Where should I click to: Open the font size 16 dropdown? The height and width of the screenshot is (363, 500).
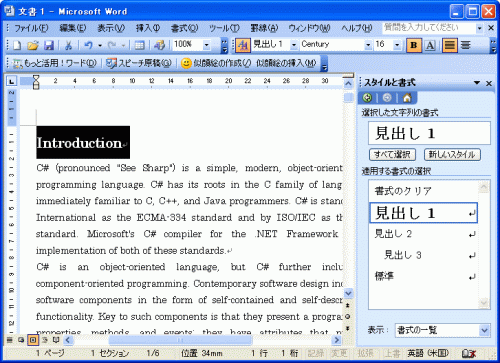click(x=397, y=45)
